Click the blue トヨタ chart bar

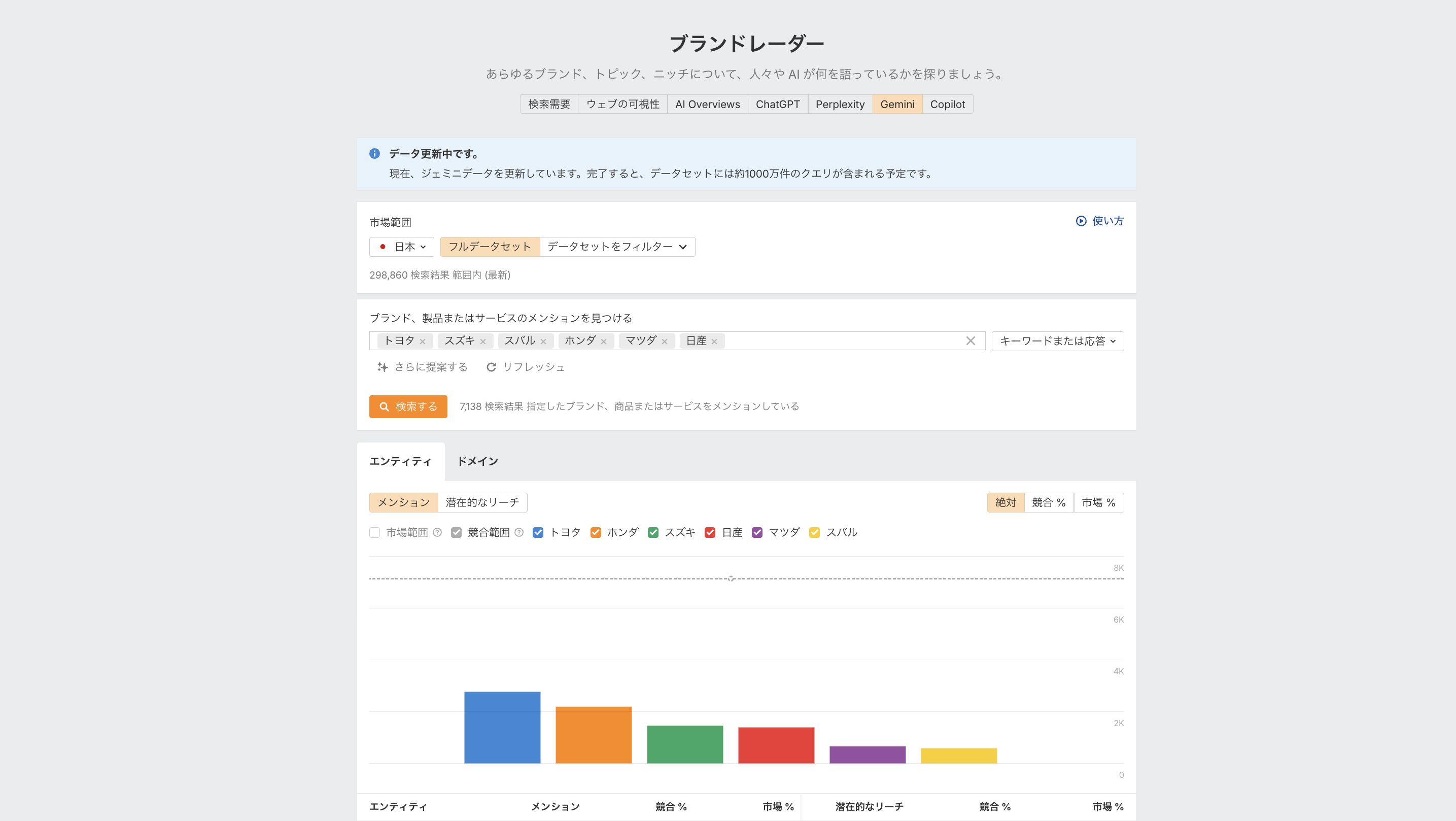click(502, 727)
